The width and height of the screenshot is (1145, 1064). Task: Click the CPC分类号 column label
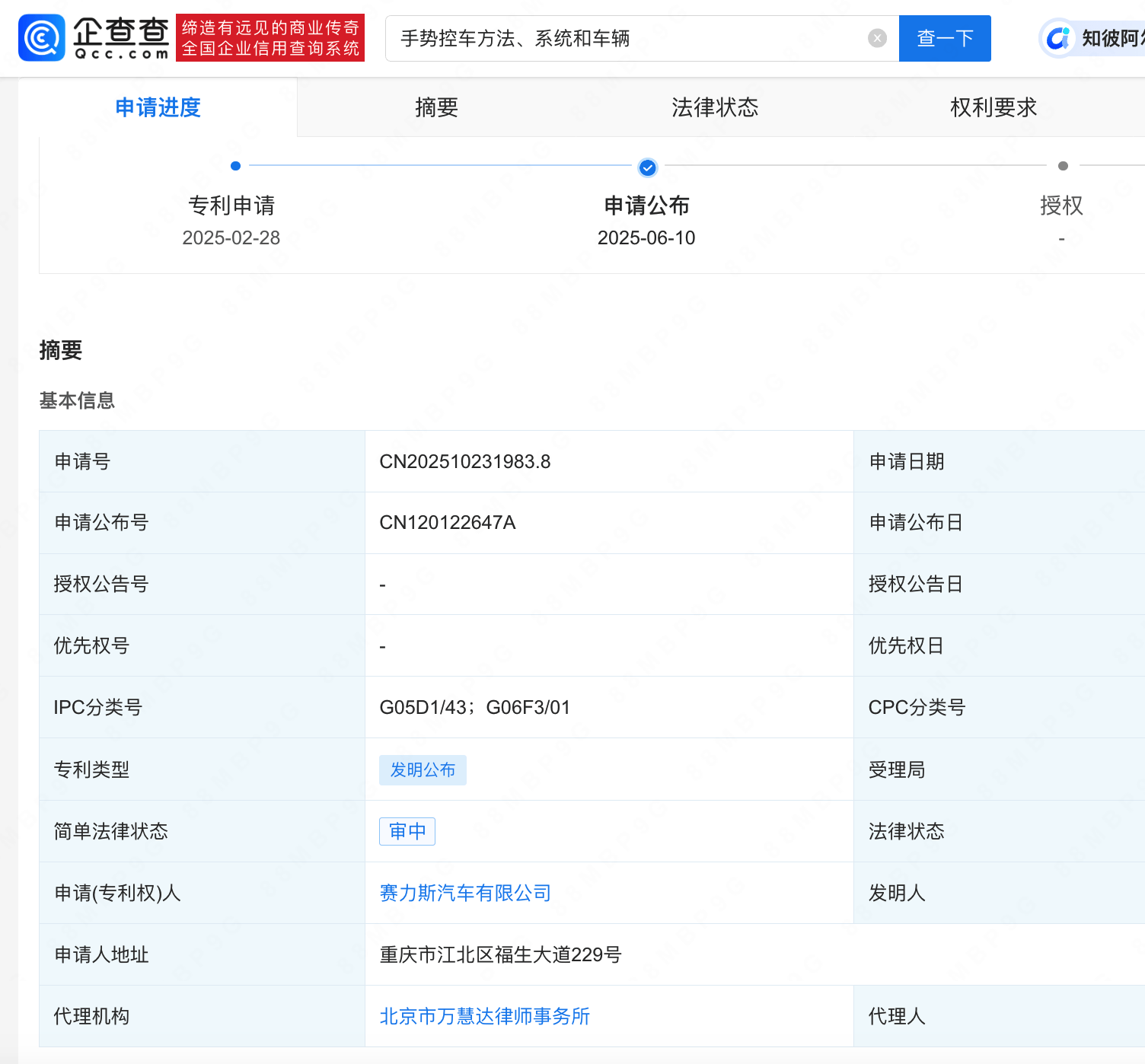point(917,707)
